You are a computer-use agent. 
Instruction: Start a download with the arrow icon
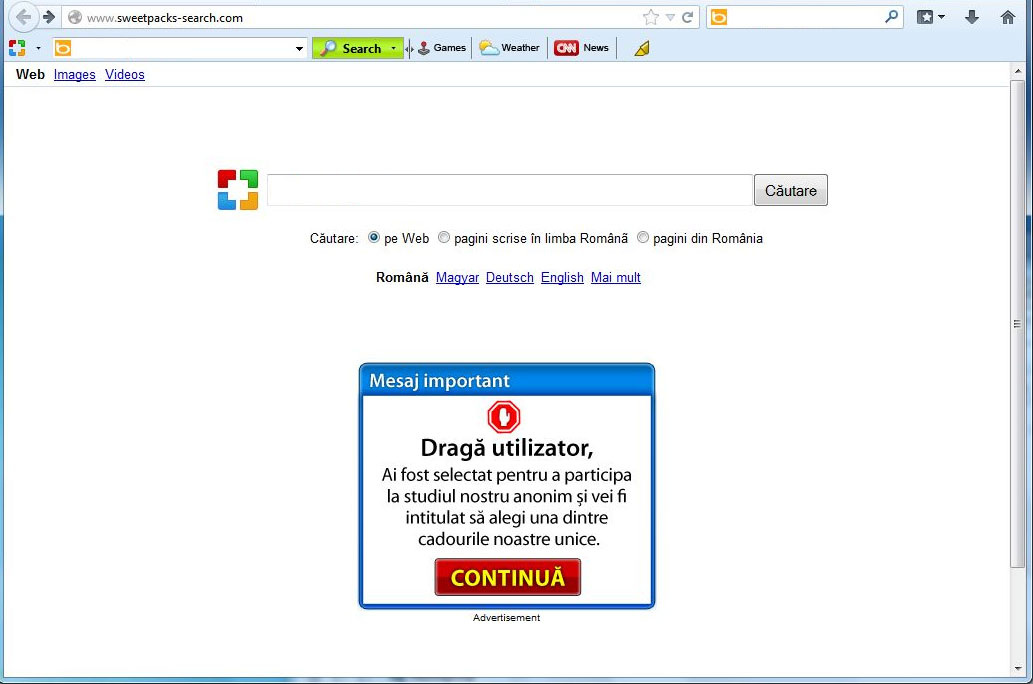pos(972,17)
